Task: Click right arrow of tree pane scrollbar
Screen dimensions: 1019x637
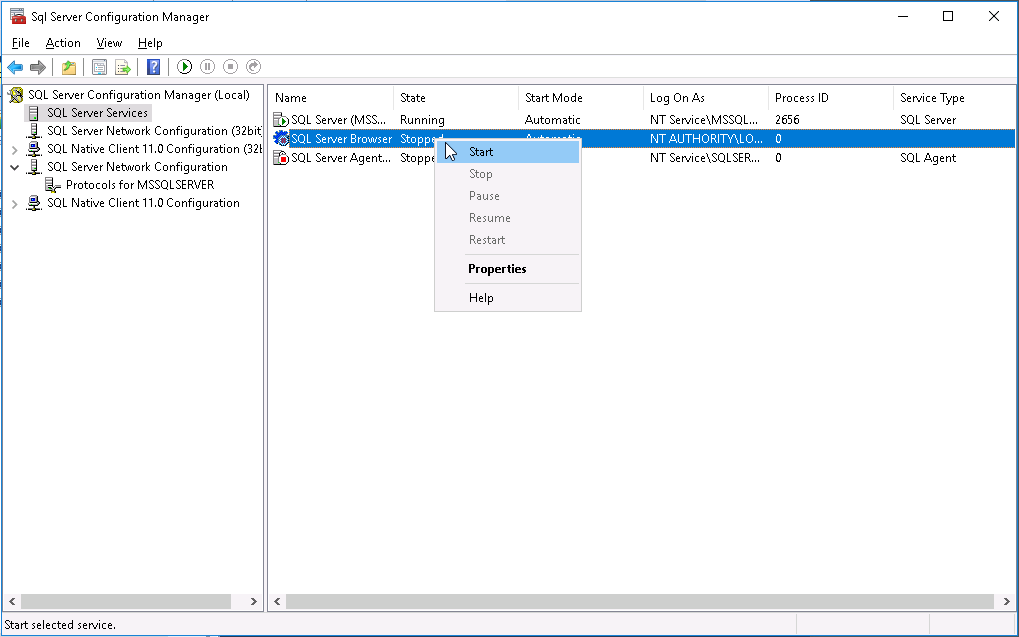Action: pos(253,602)
